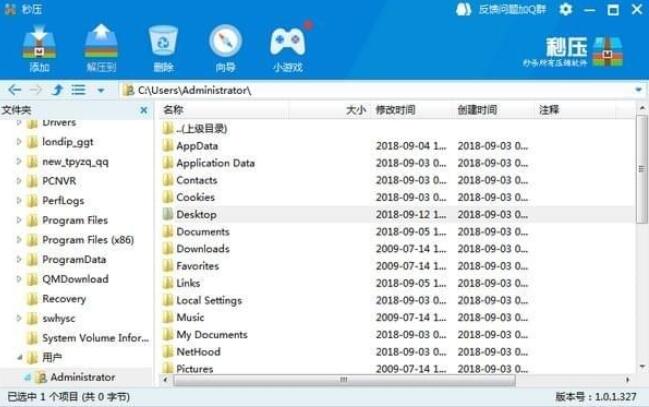The image size is (649, 407).
Task: Select the QMDownload folder label in tree
Action: coord(75,279)
